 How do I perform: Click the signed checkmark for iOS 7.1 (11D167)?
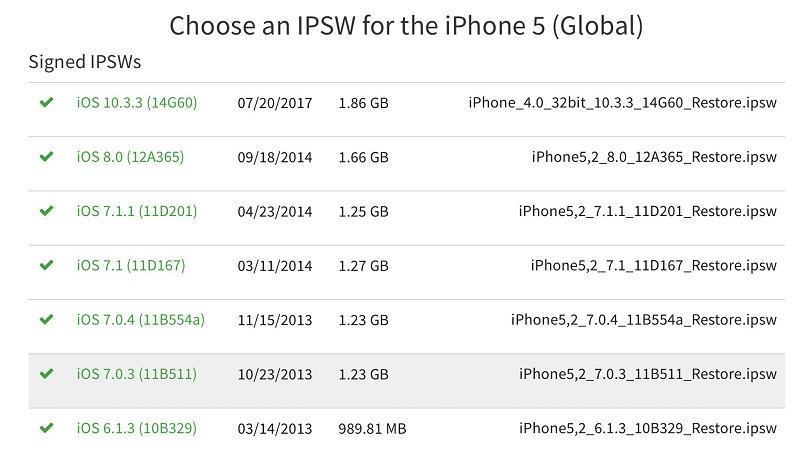click(46, 265)
